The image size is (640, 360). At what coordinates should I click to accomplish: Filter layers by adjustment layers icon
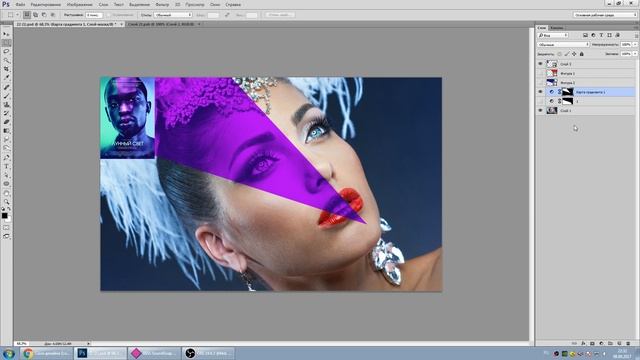point(593,36)
